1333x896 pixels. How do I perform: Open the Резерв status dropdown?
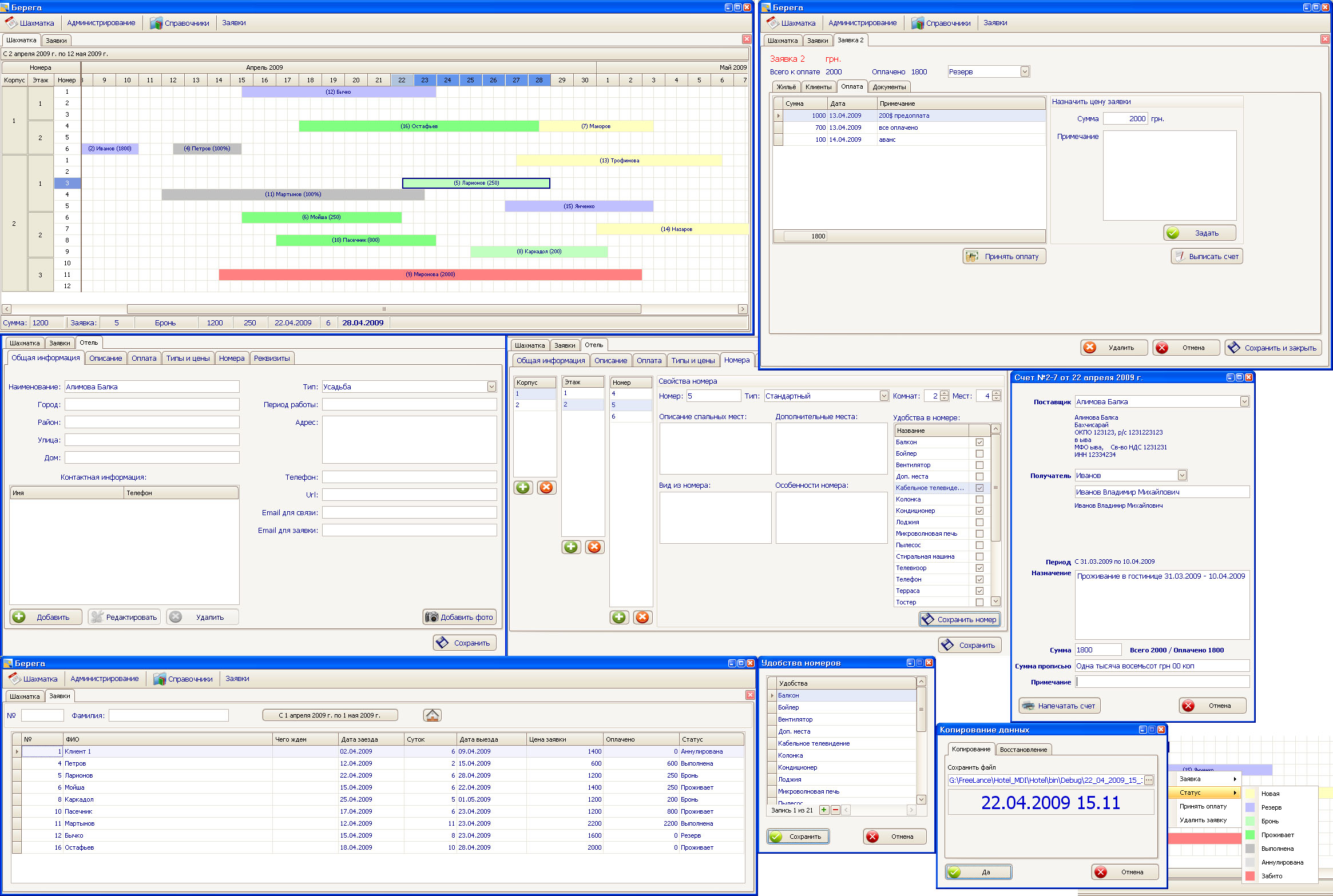1025,72
